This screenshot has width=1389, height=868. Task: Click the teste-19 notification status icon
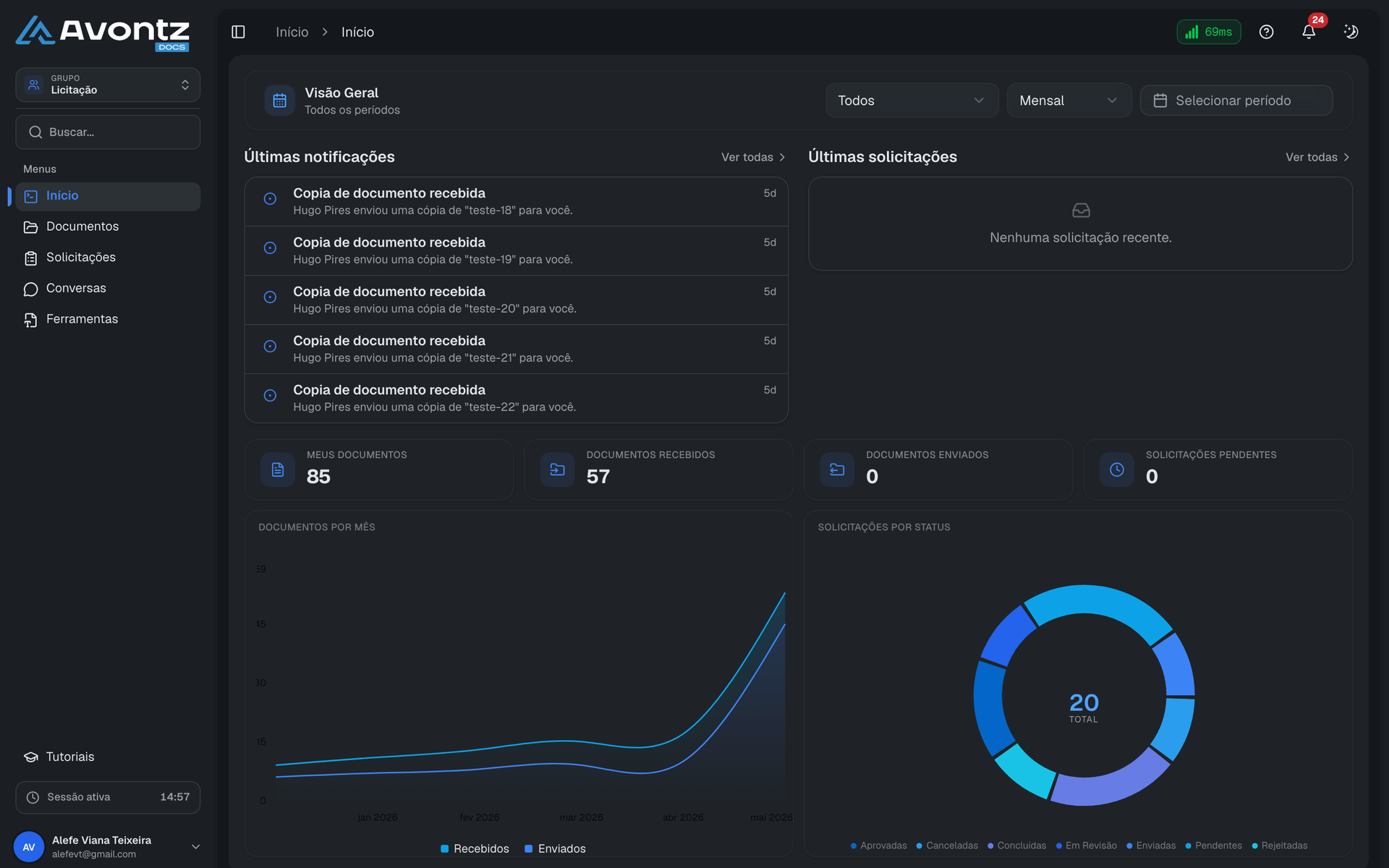pos(270,248)
